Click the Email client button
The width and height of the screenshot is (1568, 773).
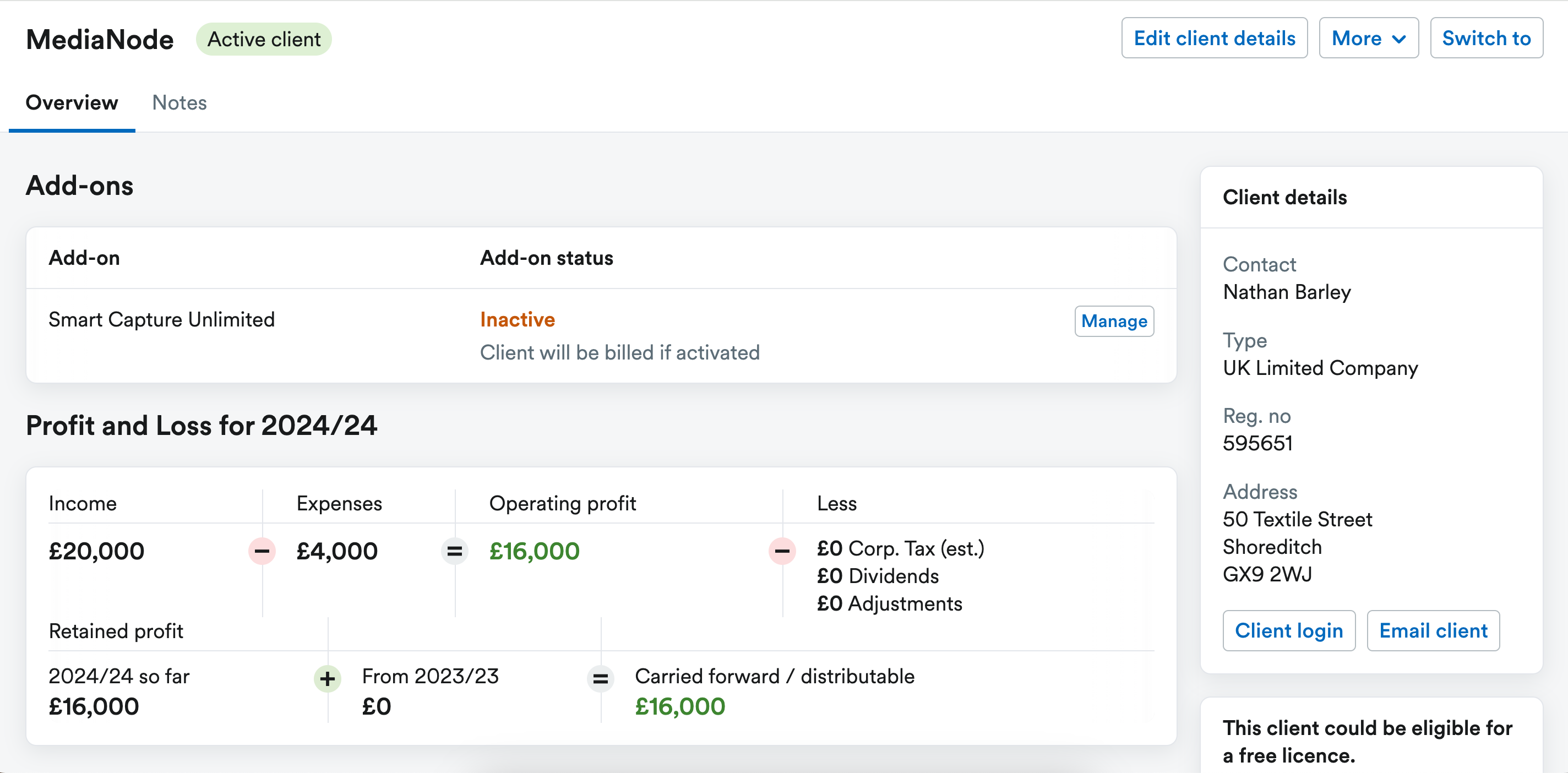coord(1433,630)
